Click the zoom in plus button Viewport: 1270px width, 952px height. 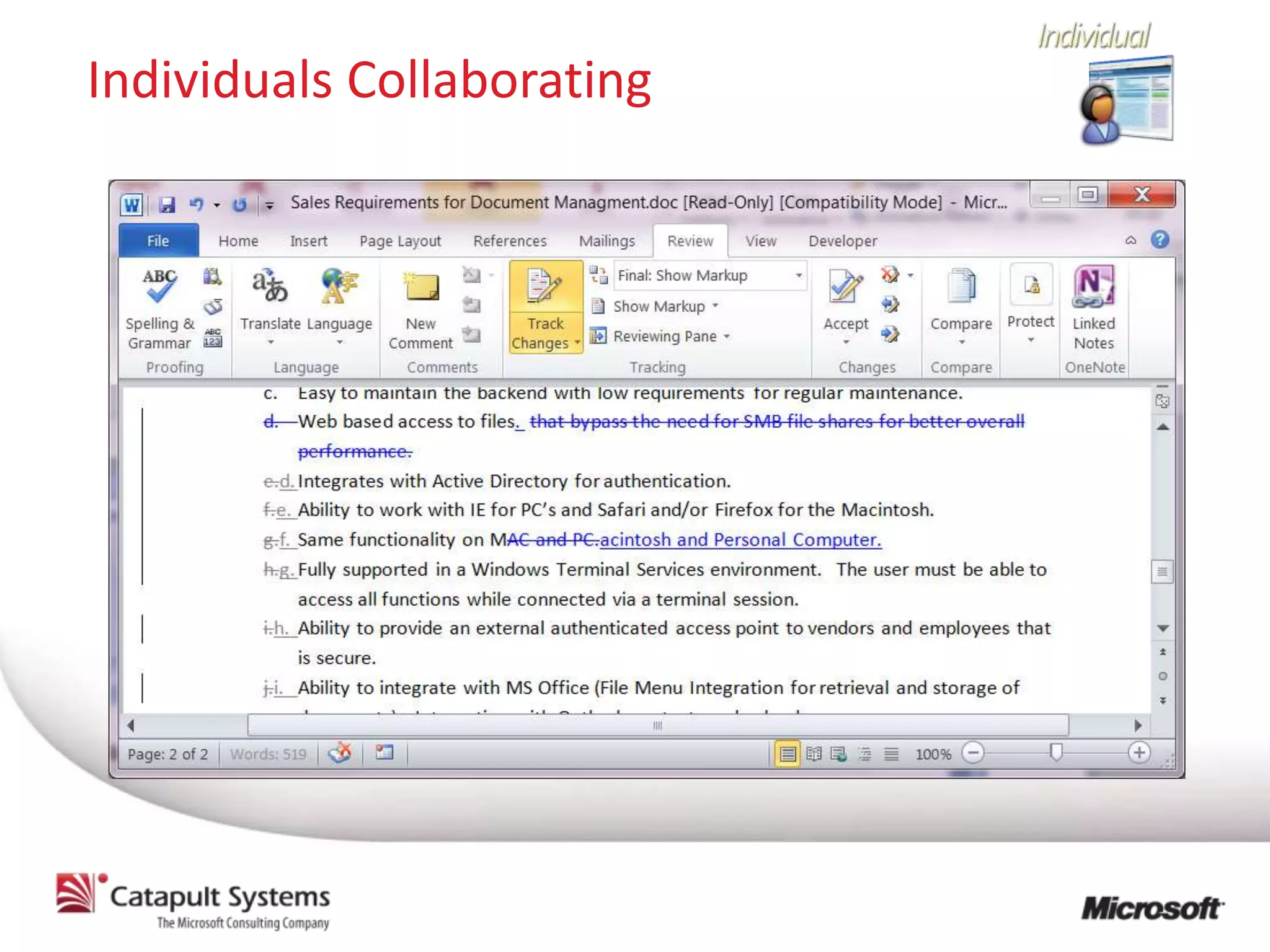pos(1139,753)
